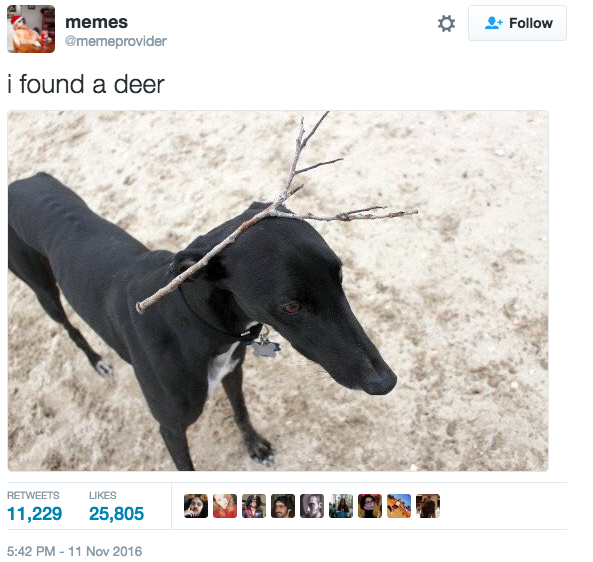The width and height of the screenshot is (593, 562).
Task: Open the third liker avatar
Action: [254, 506]
